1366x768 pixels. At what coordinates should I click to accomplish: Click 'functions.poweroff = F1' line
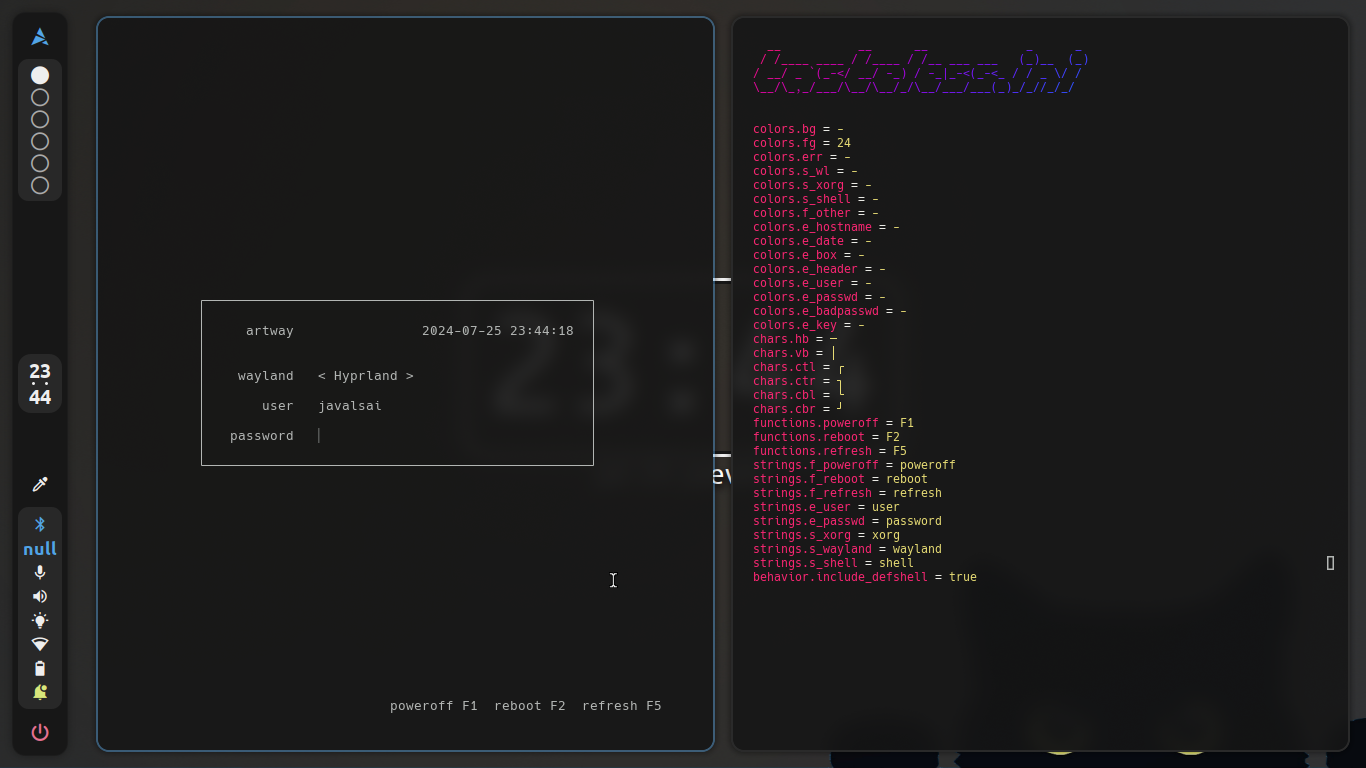coord(833,423)
